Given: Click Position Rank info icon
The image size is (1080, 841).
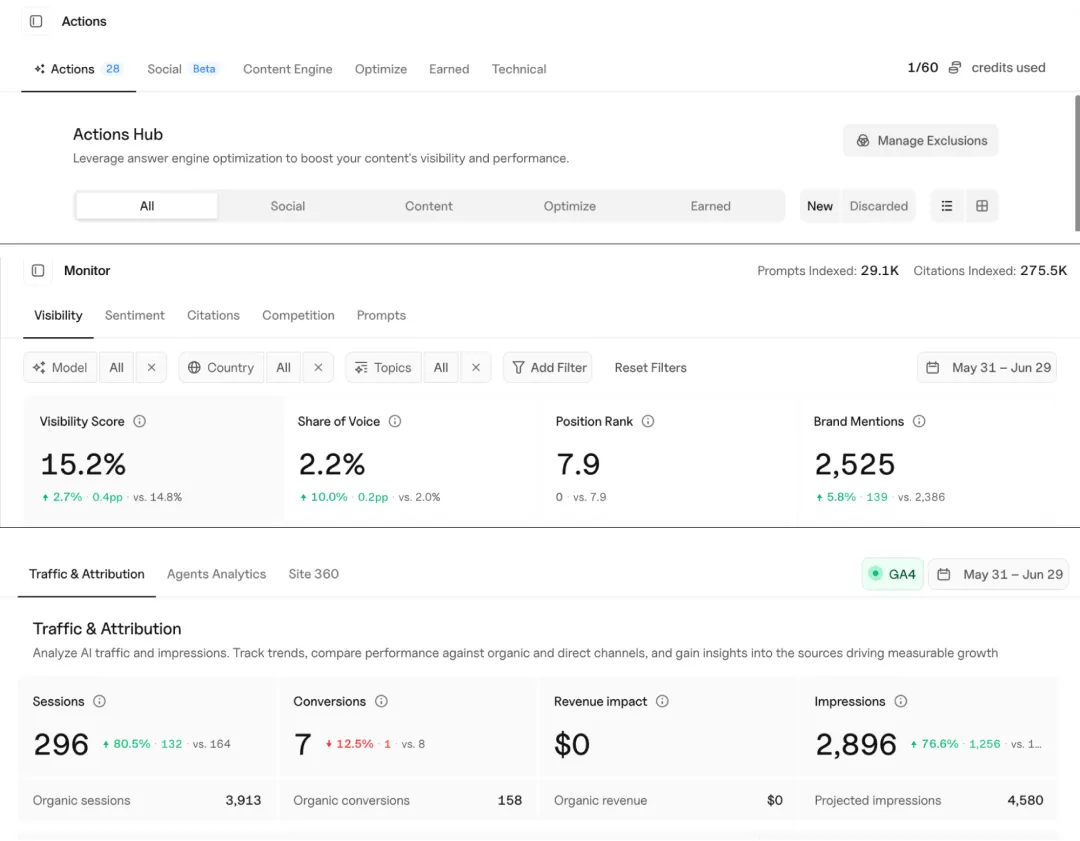Looking at the screenshot, I should click(648, 422).
